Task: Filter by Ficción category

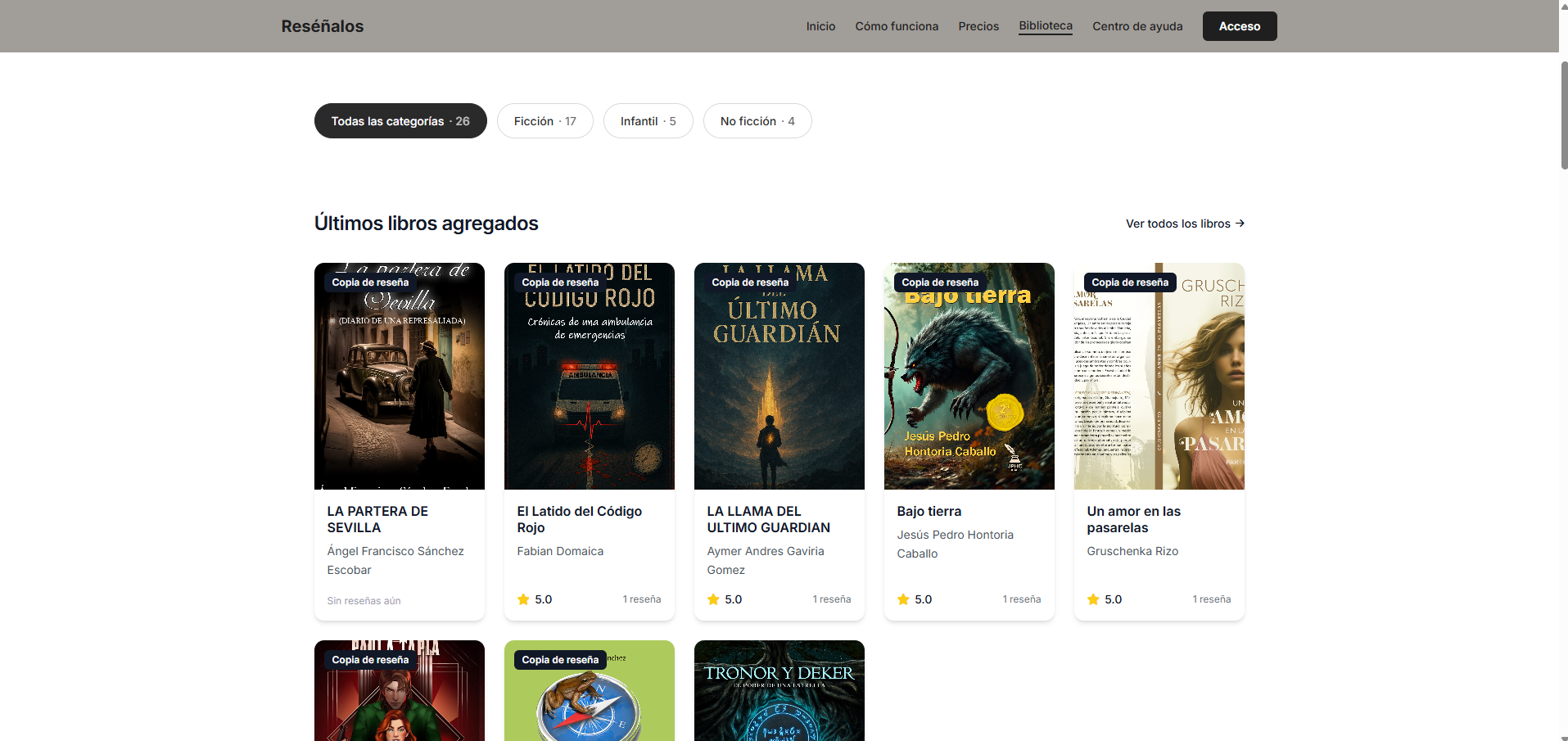Action: tap(545, 121)
